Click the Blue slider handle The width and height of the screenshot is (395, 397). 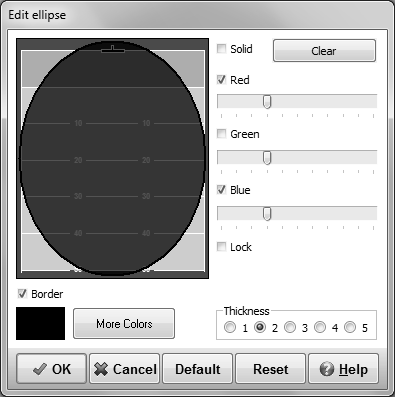pyautogui.click(x=267, y=214)
